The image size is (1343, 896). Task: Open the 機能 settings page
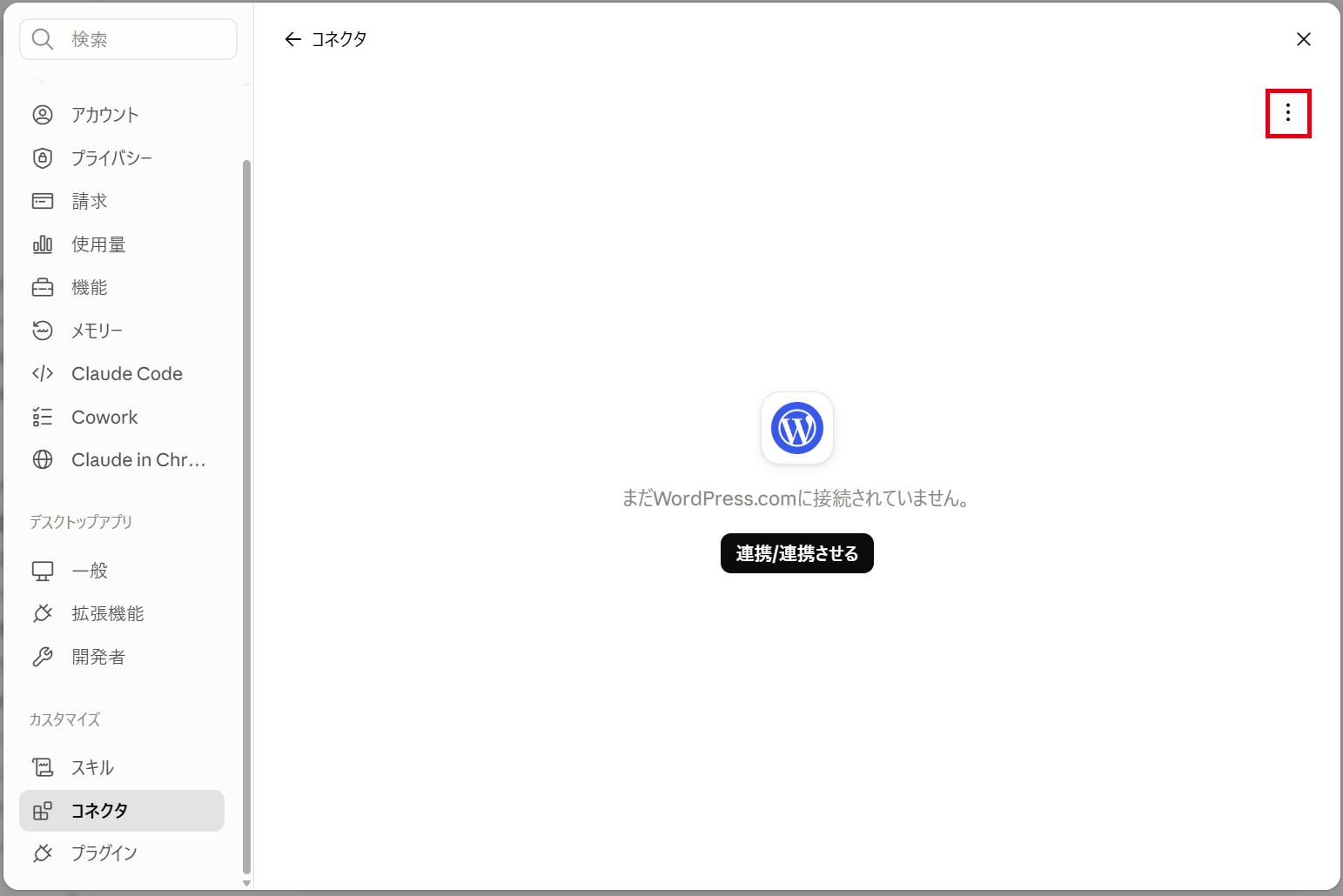coord(122,287)
